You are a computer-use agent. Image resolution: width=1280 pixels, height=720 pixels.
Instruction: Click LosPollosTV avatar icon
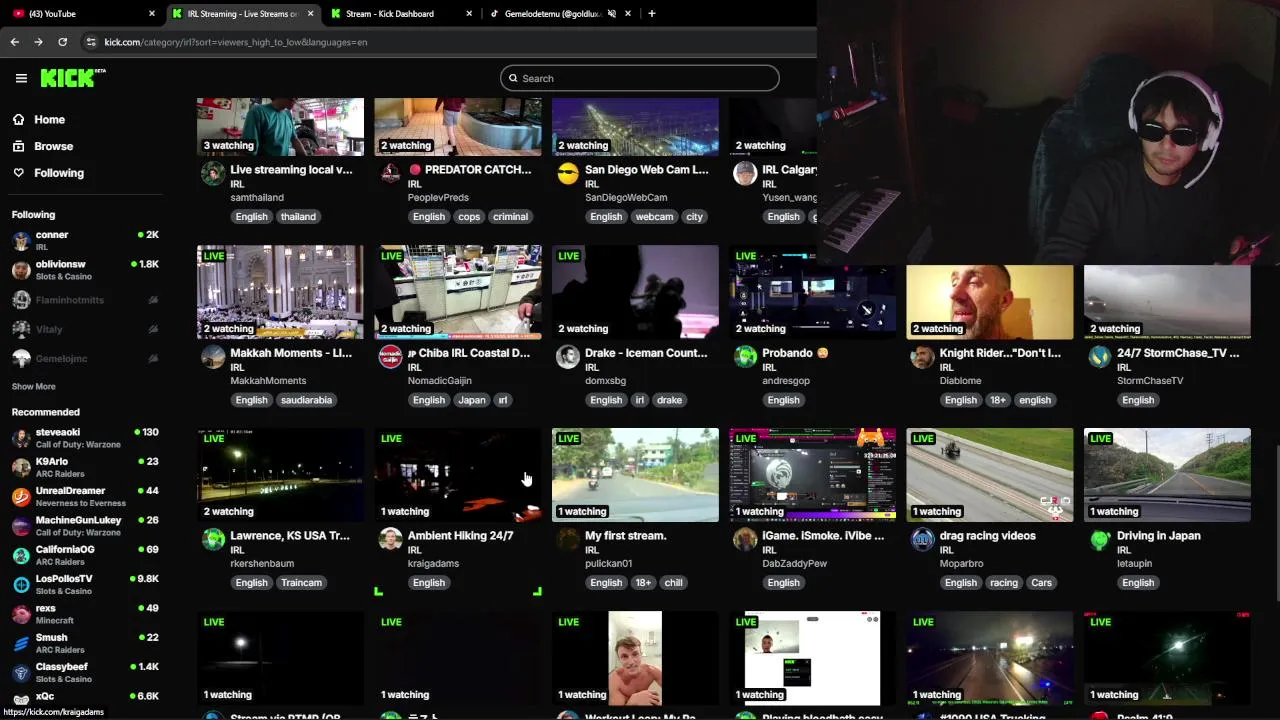pyautogui.click(x=21, y=585)
